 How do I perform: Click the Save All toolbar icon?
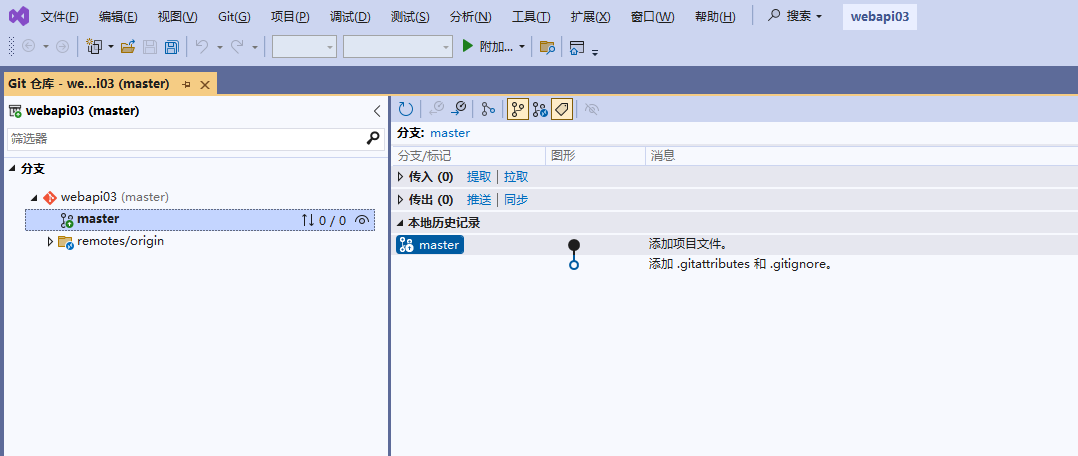(171, 46)
